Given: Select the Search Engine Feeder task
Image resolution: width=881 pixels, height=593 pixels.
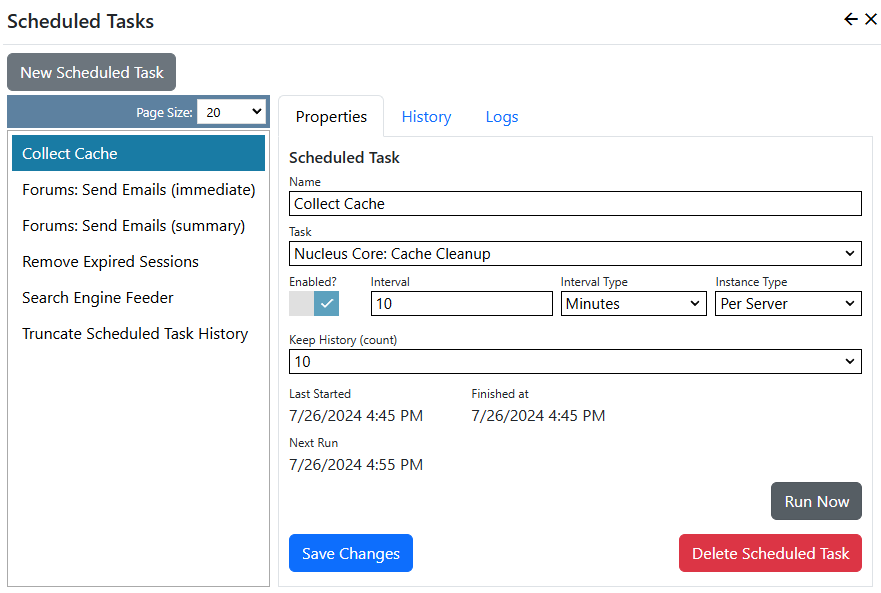Looking at the screenshot, I should coord(97,297).
